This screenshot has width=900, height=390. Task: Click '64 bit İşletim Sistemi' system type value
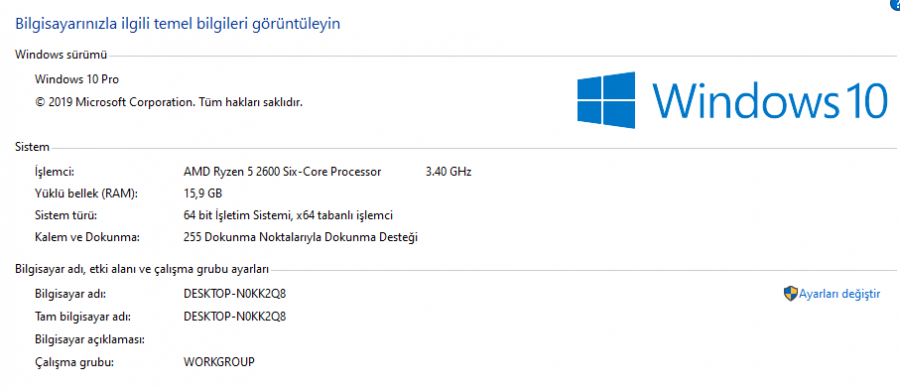tap(288, 215)
